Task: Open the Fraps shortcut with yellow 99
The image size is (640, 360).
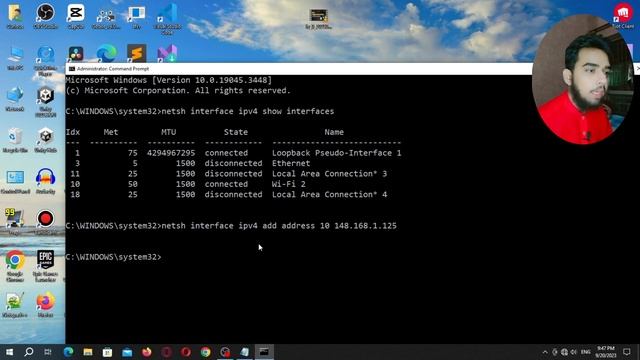Action: 15,222
